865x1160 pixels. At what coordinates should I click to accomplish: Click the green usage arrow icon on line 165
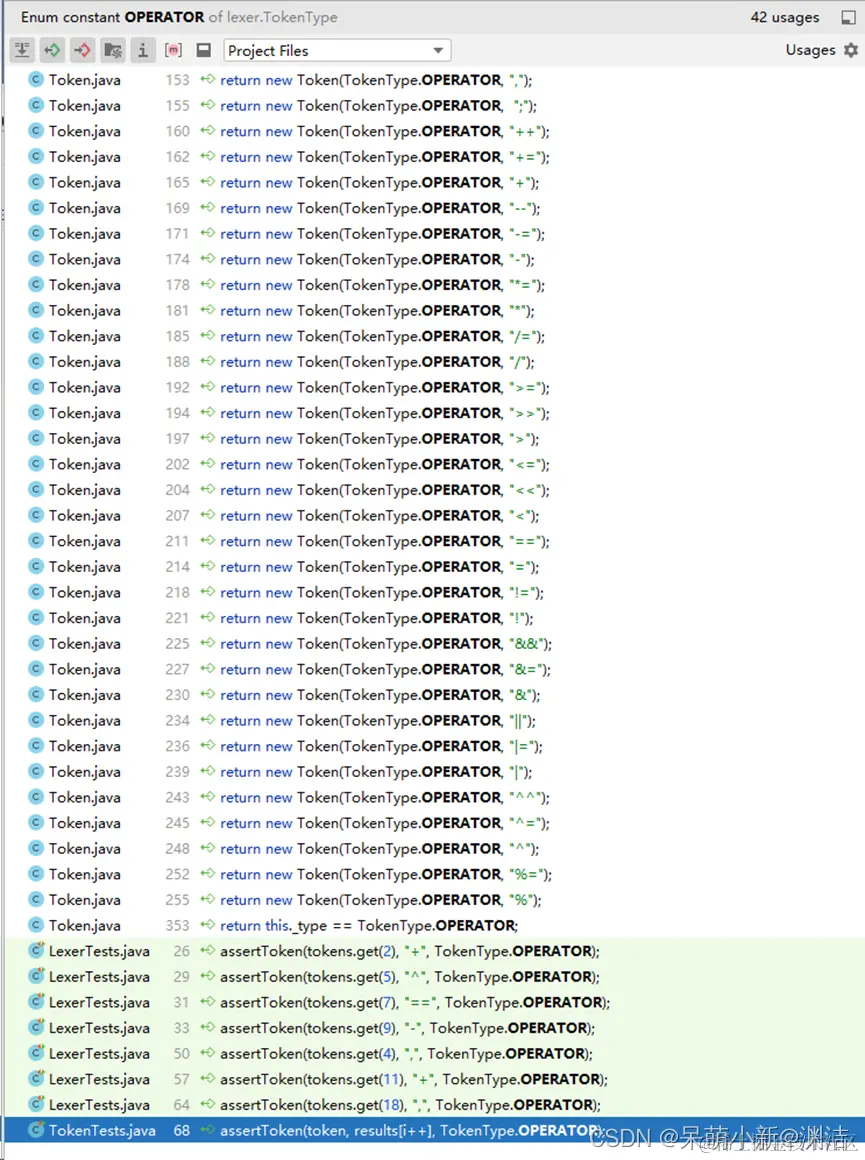[x=208, y=181]
